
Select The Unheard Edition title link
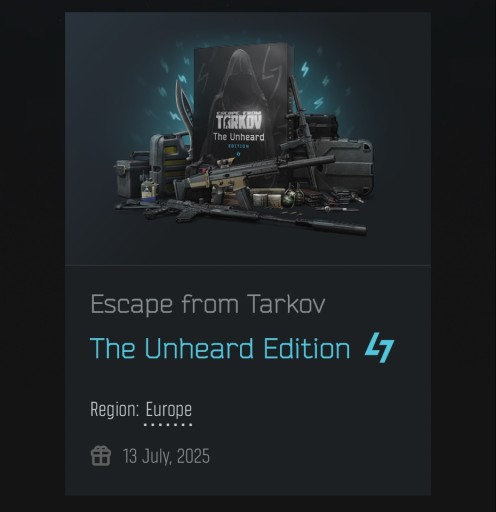coord(220,348)
